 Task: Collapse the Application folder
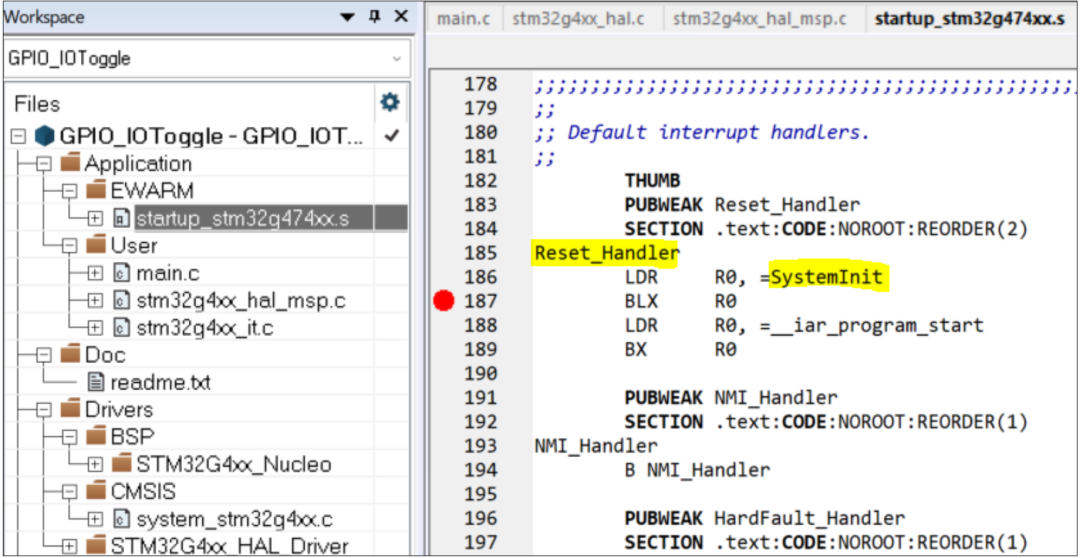[x=44, y=164]
